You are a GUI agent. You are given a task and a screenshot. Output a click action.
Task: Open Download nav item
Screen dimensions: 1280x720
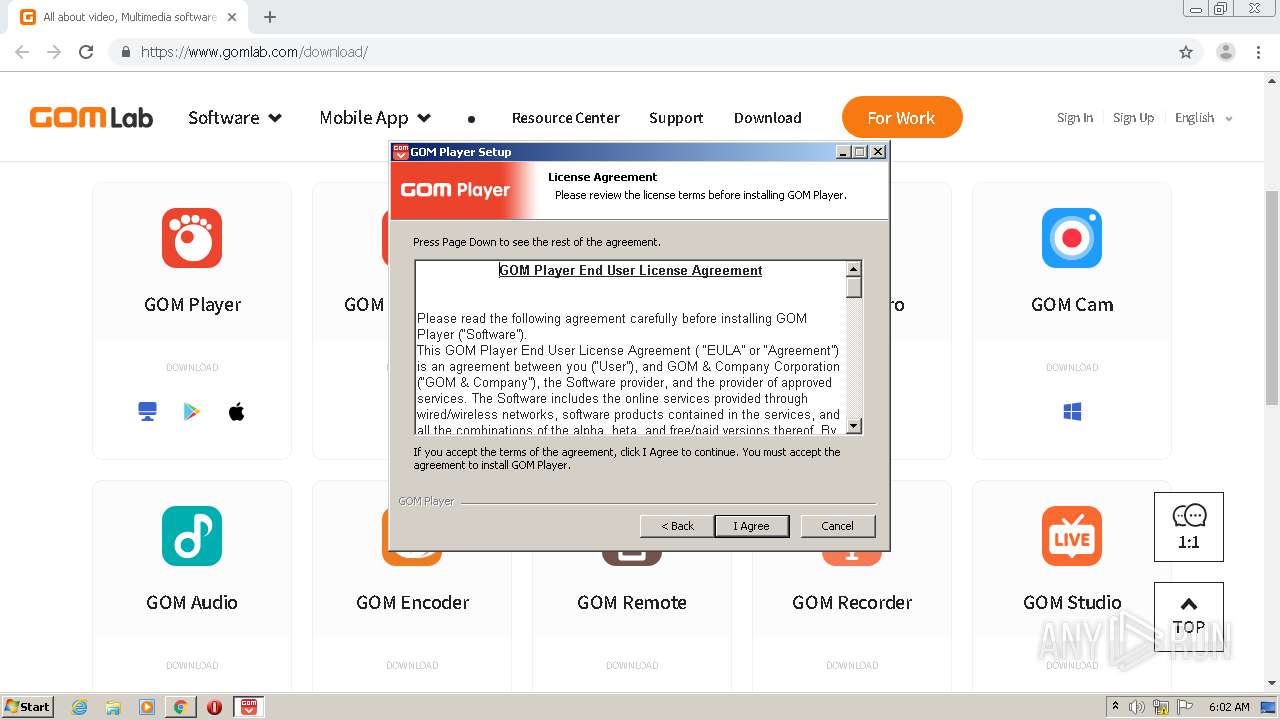(768, 118)
